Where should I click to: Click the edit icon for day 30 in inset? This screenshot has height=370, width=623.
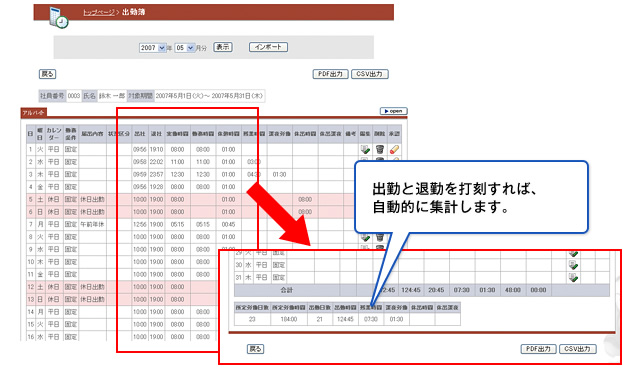[x=573, y=265]
